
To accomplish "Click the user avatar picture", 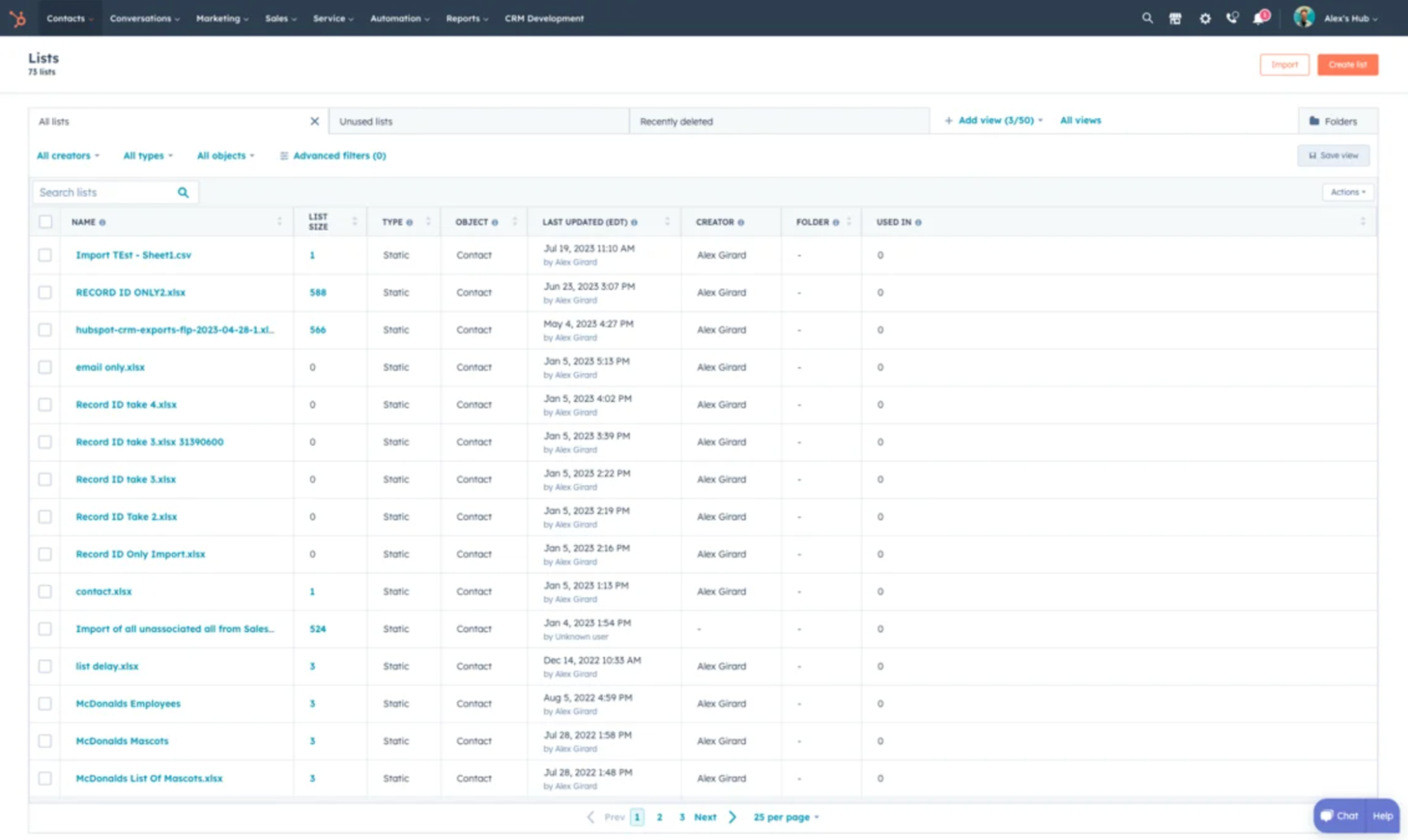I will [x=1304, y=18].
